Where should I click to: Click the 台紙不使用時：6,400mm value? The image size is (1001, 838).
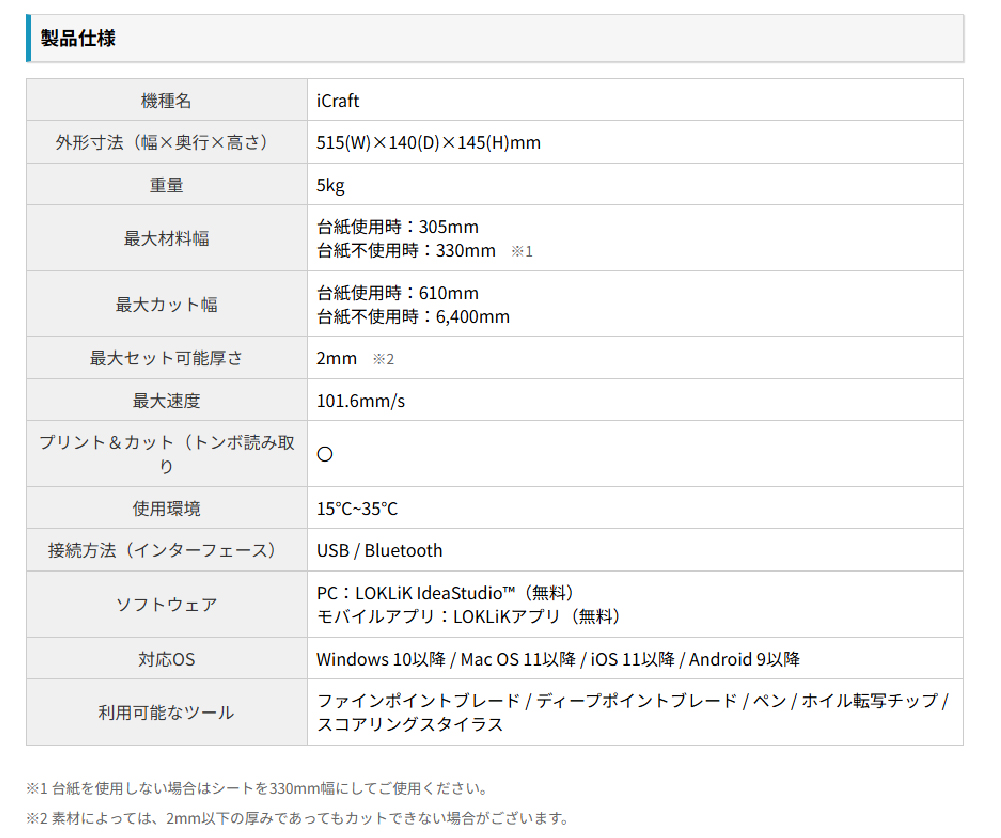[x=413, y=317]
